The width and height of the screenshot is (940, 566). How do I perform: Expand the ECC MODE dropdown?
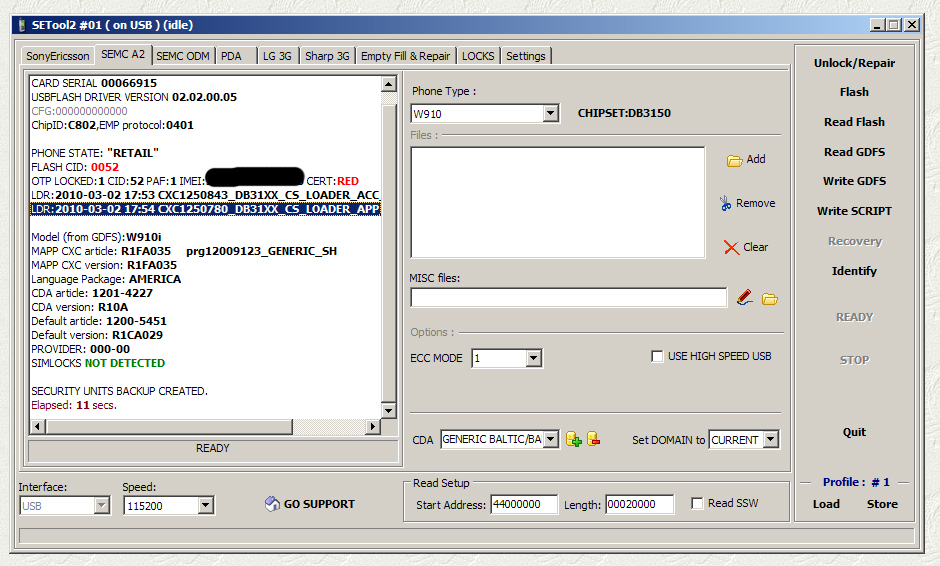pyautogui.click(x=533, y=358)
